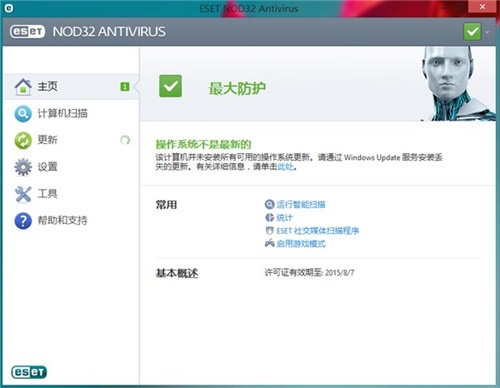Click the robot figure in the banner
The width and height of the screenshot is (500, 388).
click(x=458, y=83)
